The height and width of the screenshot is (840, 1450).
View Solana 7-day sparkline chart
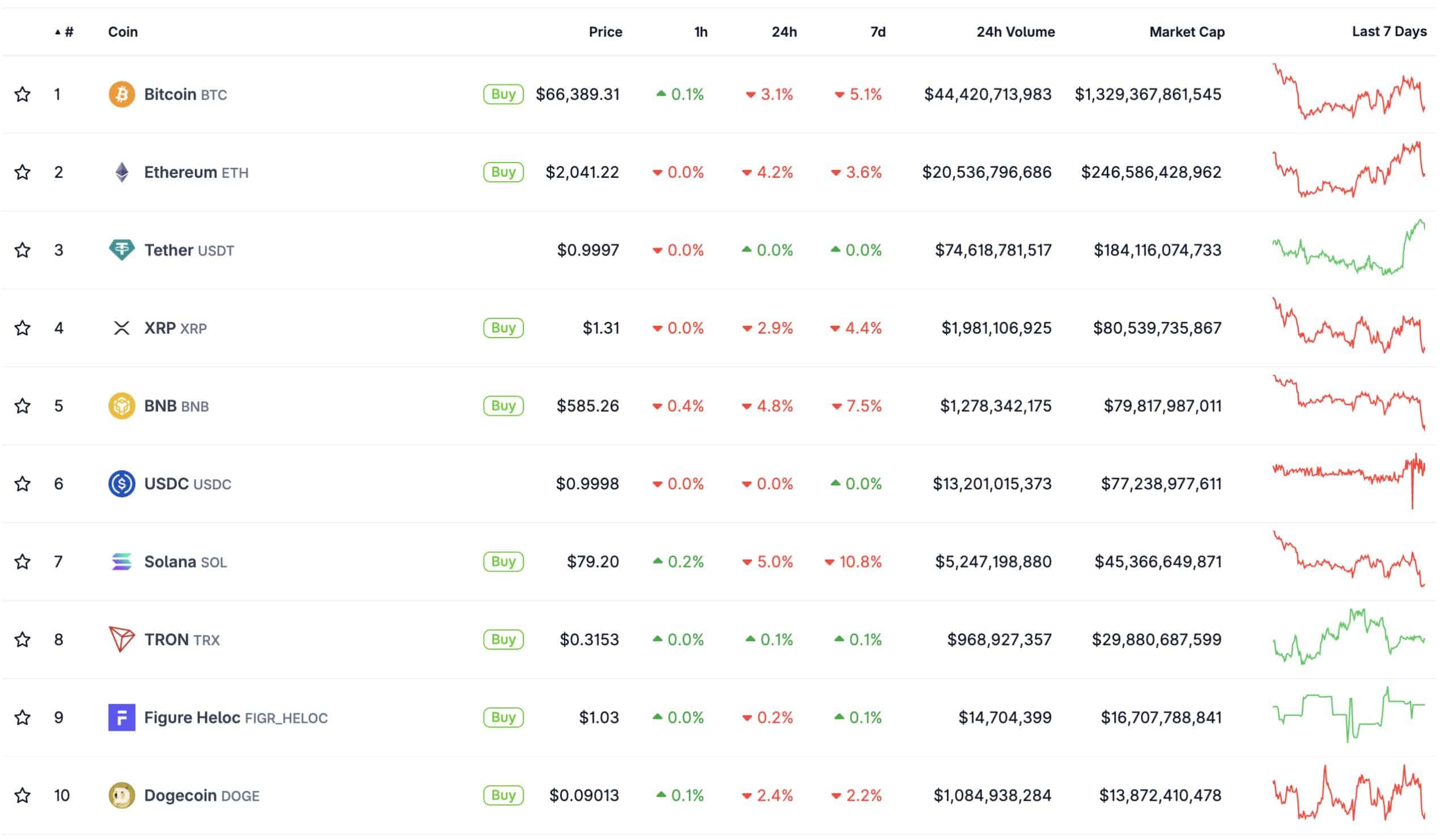pos(1349,559)
